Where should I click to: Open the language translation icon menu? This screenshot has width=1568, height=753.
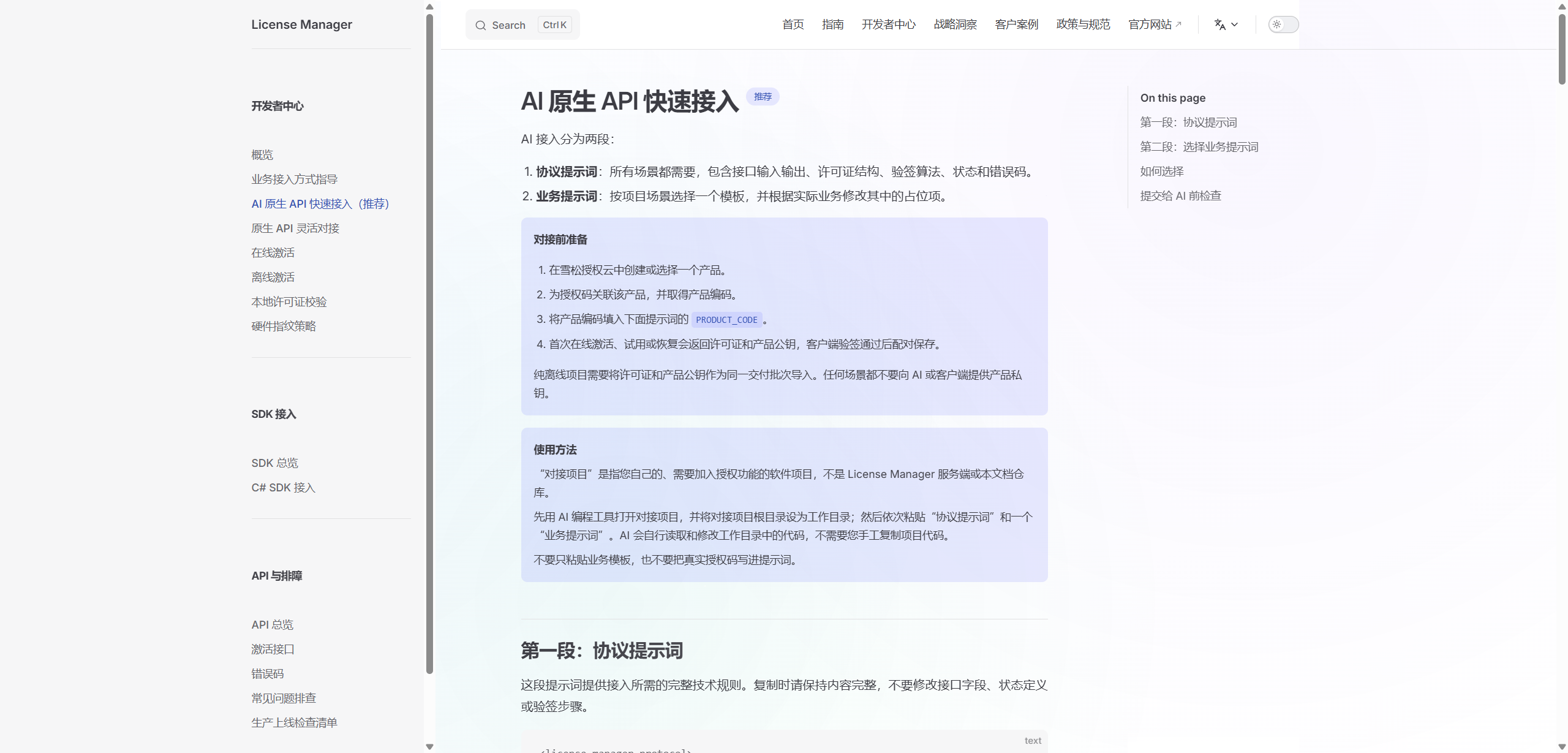pos(1219,25)
